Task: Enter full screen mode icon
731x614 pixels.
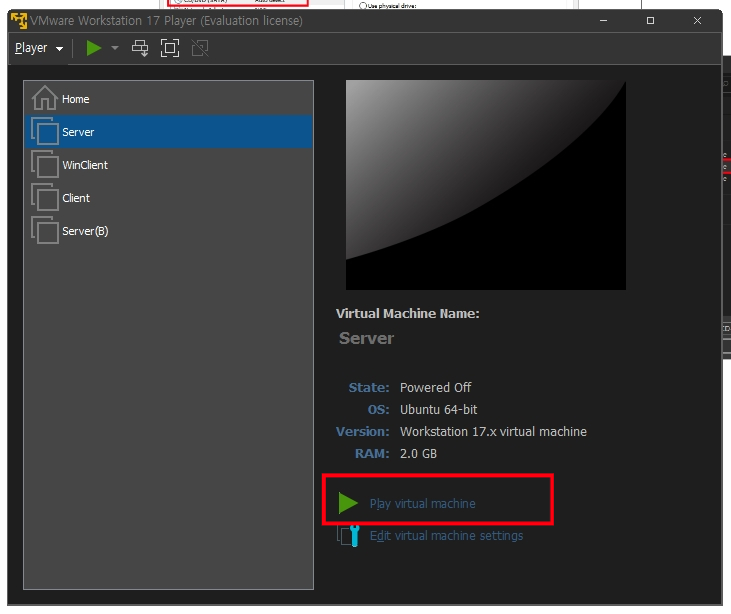Action: pyautogui.click(x=170, y=48)
